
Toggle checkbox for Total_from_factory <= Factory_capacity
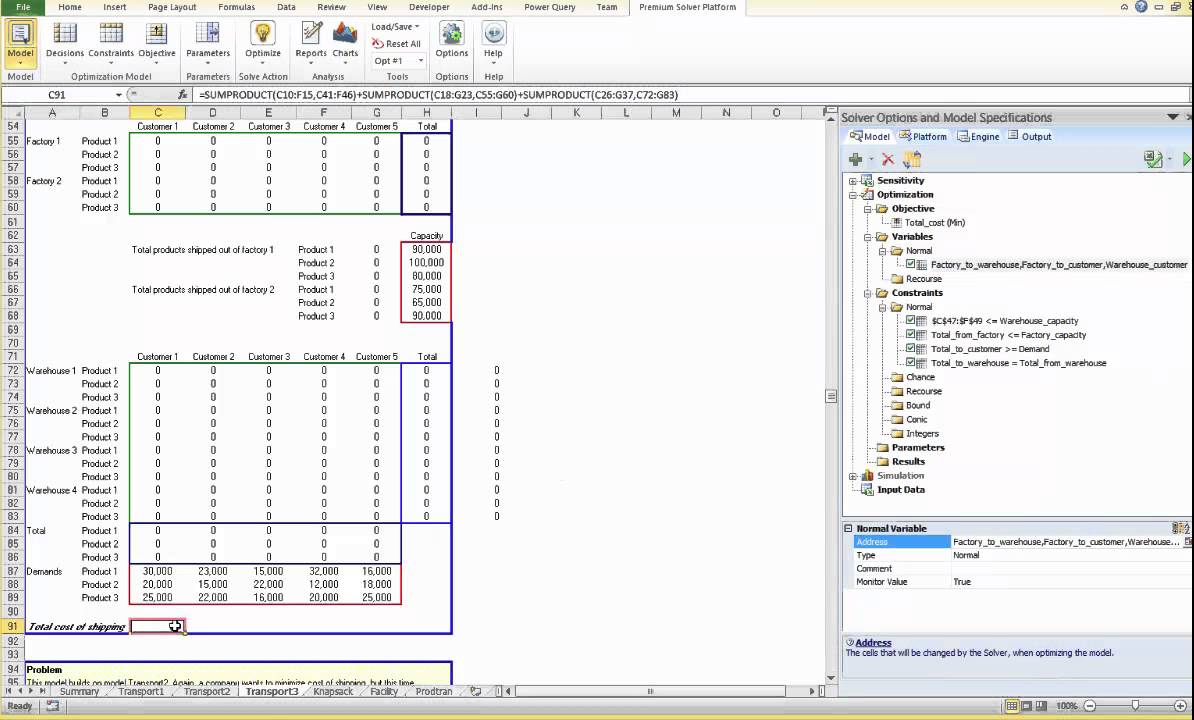[x=911, y=334]
